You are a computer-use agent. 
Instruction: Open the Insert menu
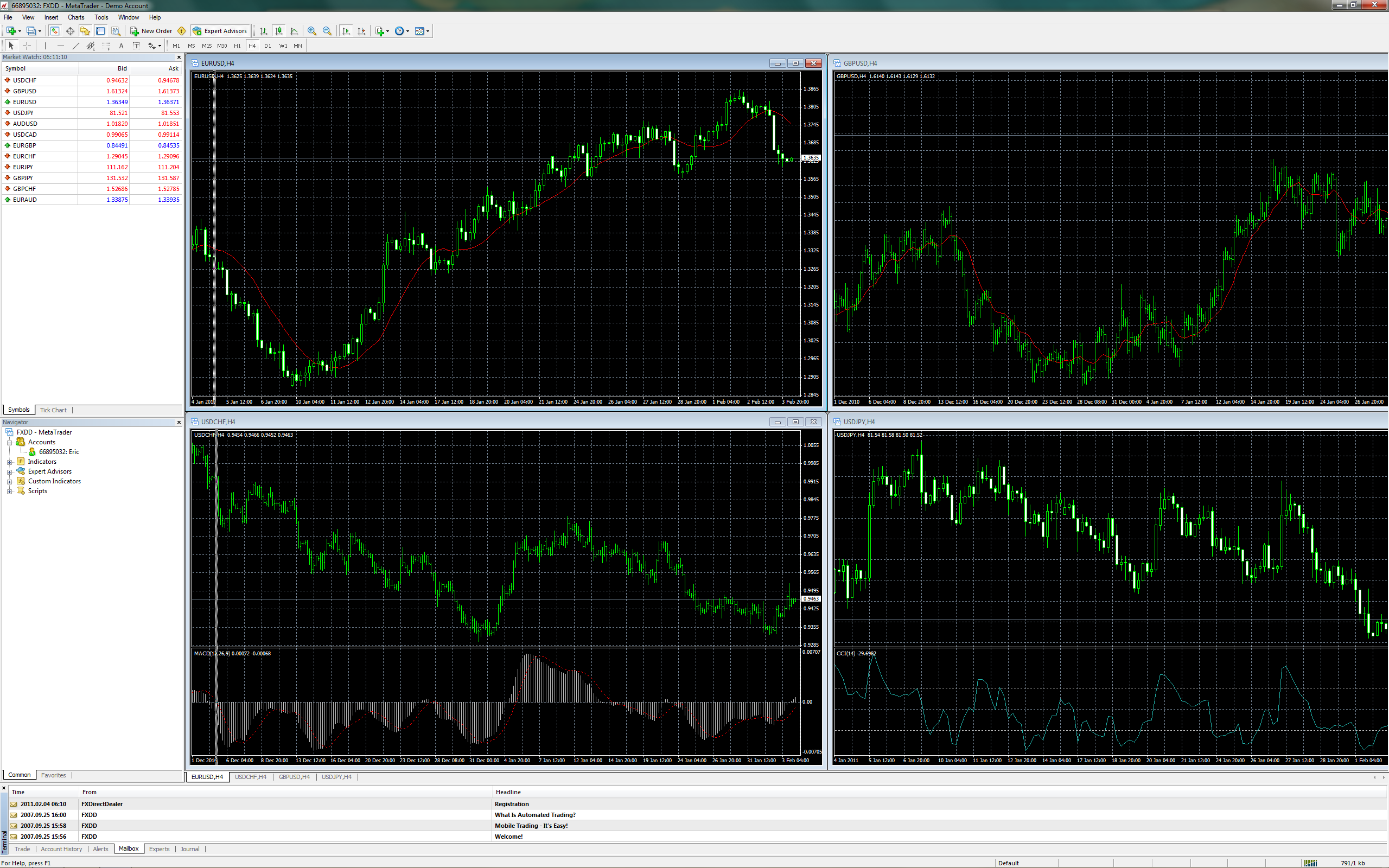coord(51,17)
